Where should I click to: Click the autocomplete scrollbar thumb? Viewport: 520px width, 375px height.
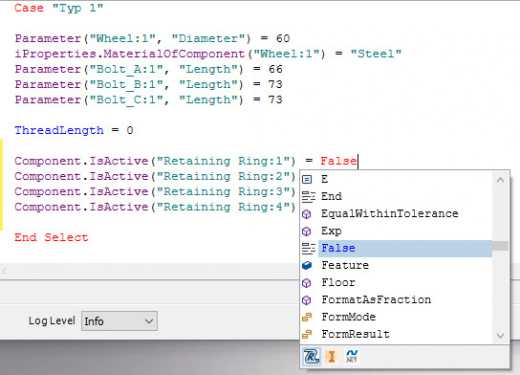click(500, 246)
